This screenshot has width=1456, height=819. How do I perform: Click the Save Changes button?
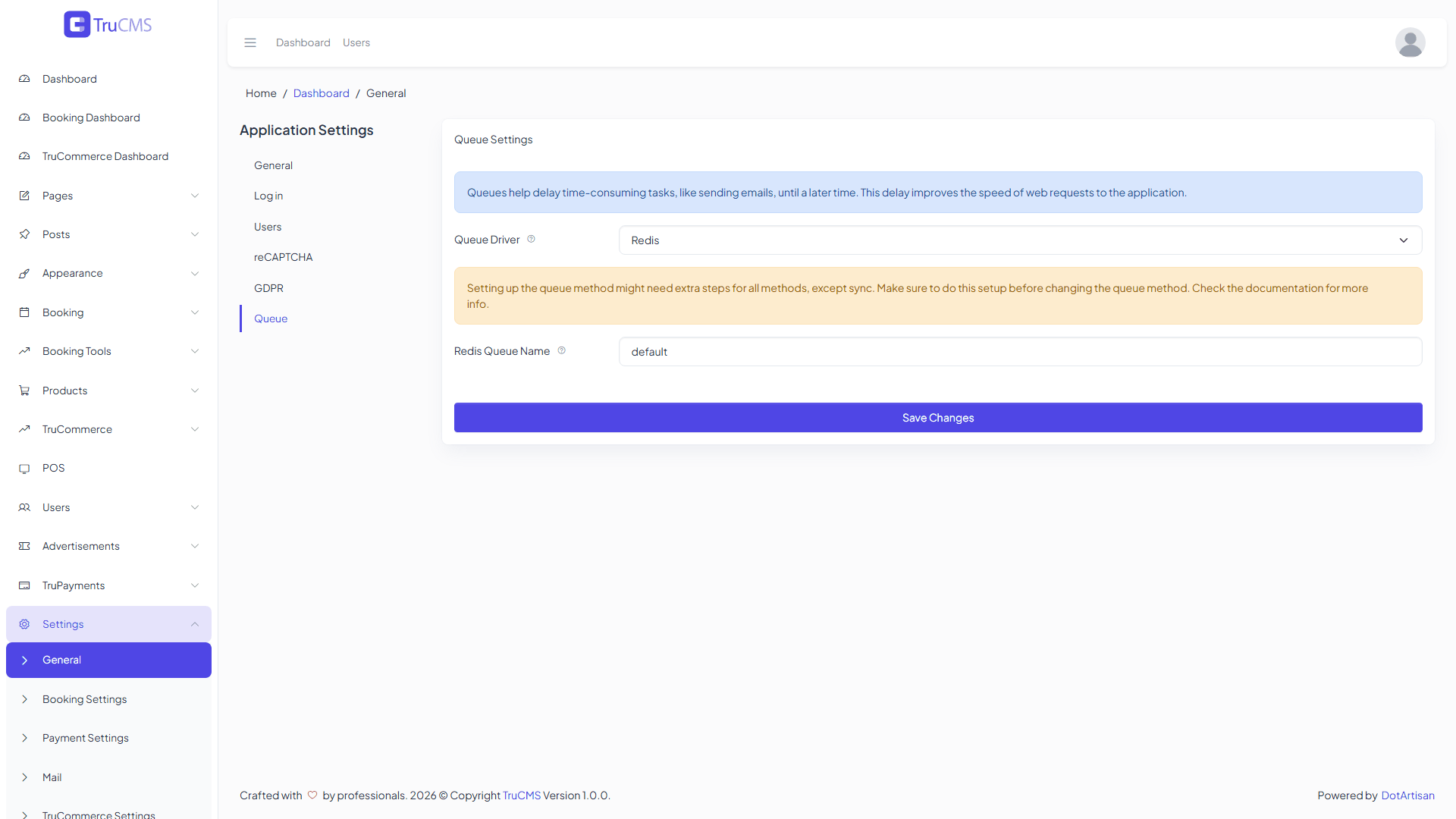(x=938, y=417)
